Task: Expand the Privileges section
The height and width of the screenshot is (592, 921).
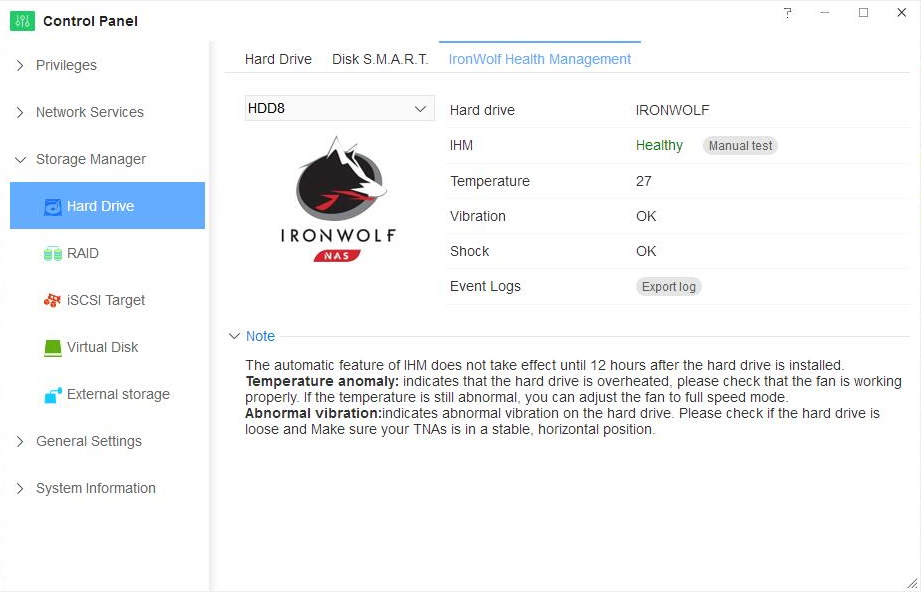Action: [x=20, y=65]
